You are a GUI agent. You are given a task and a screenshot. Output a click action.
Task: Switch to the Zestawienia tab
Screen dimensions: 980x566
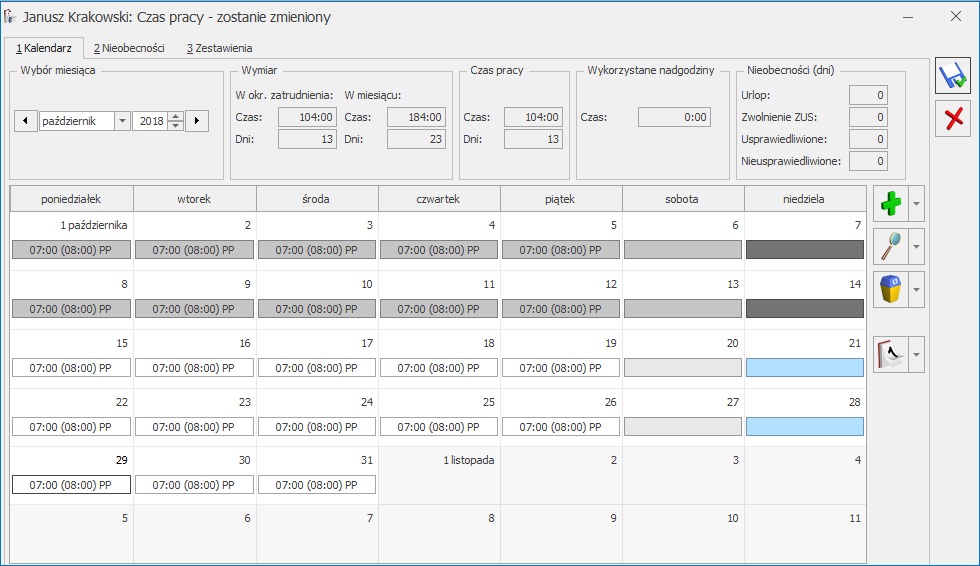pos(219,48)
